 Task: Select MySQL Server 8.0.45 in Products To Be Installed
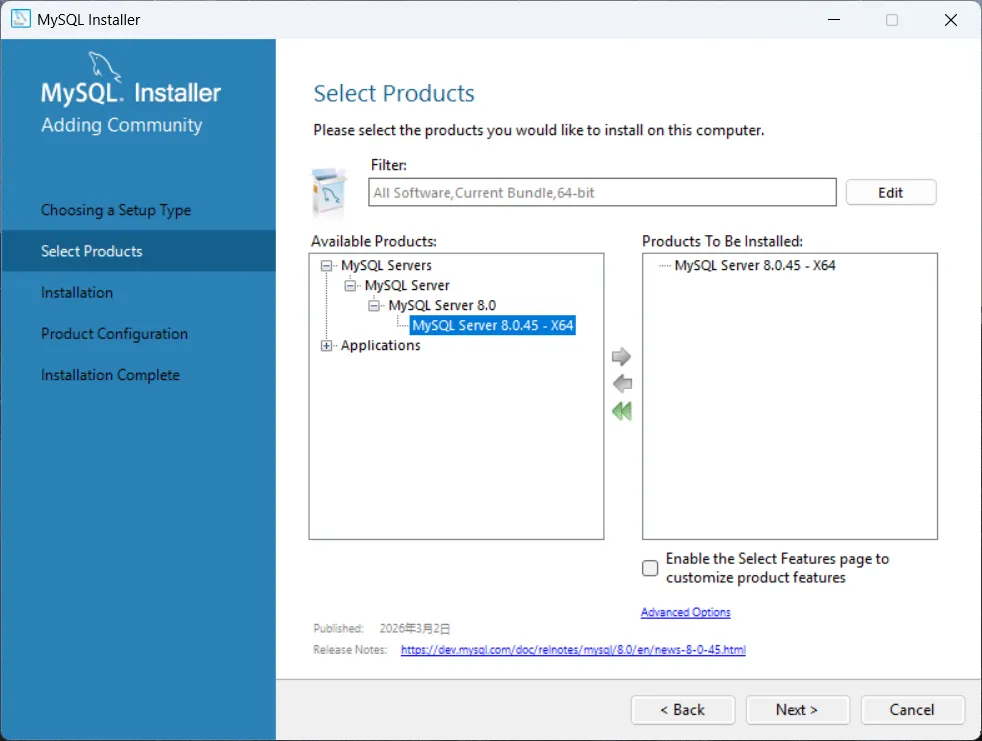[x=755, y=266]
